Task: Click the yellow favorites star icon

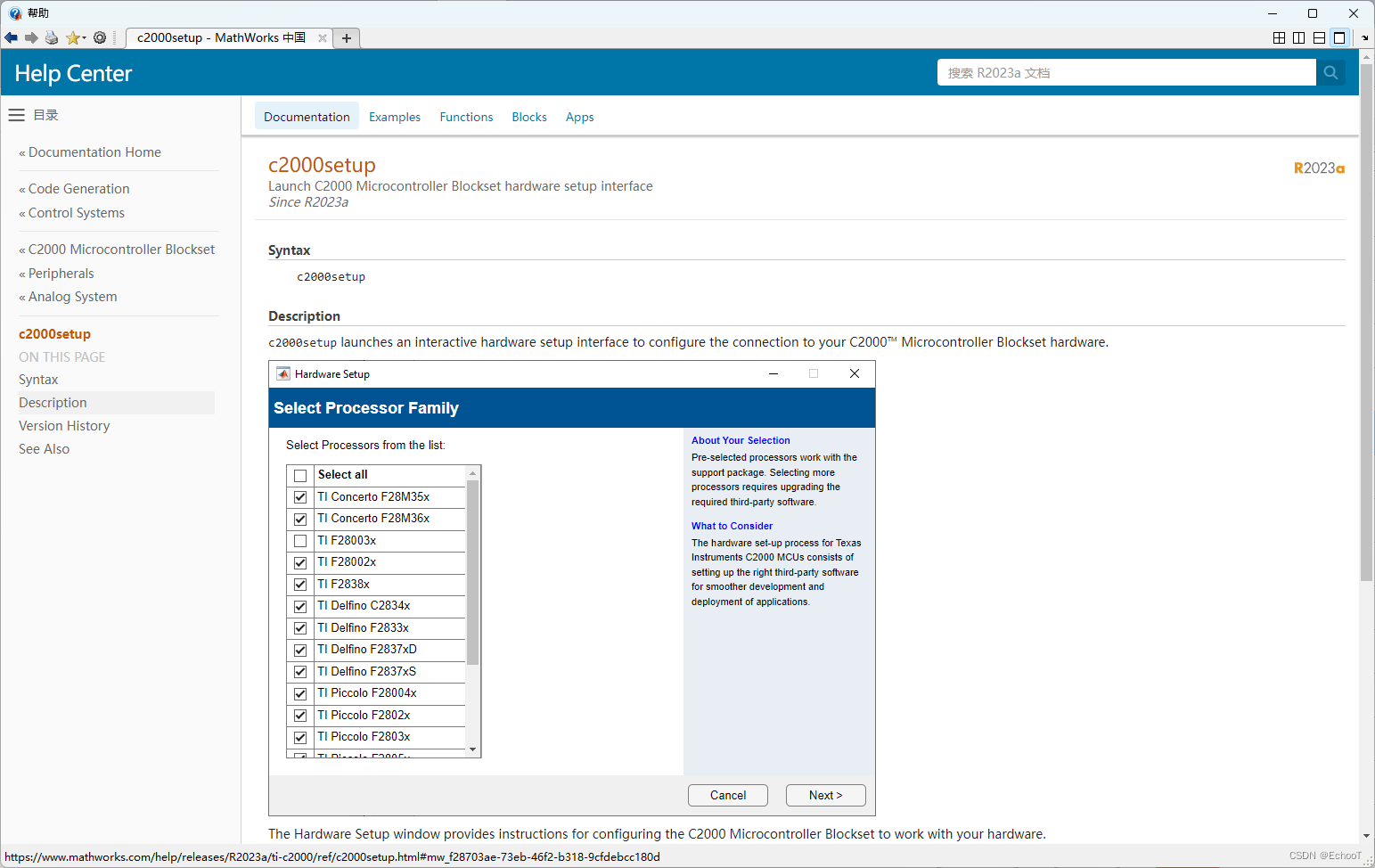Action: [x=72, y=37]
